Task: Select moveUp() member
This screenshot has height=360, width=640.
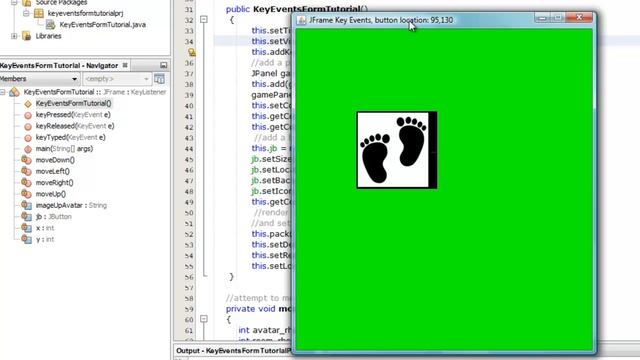Action: [x=51, y=194]
